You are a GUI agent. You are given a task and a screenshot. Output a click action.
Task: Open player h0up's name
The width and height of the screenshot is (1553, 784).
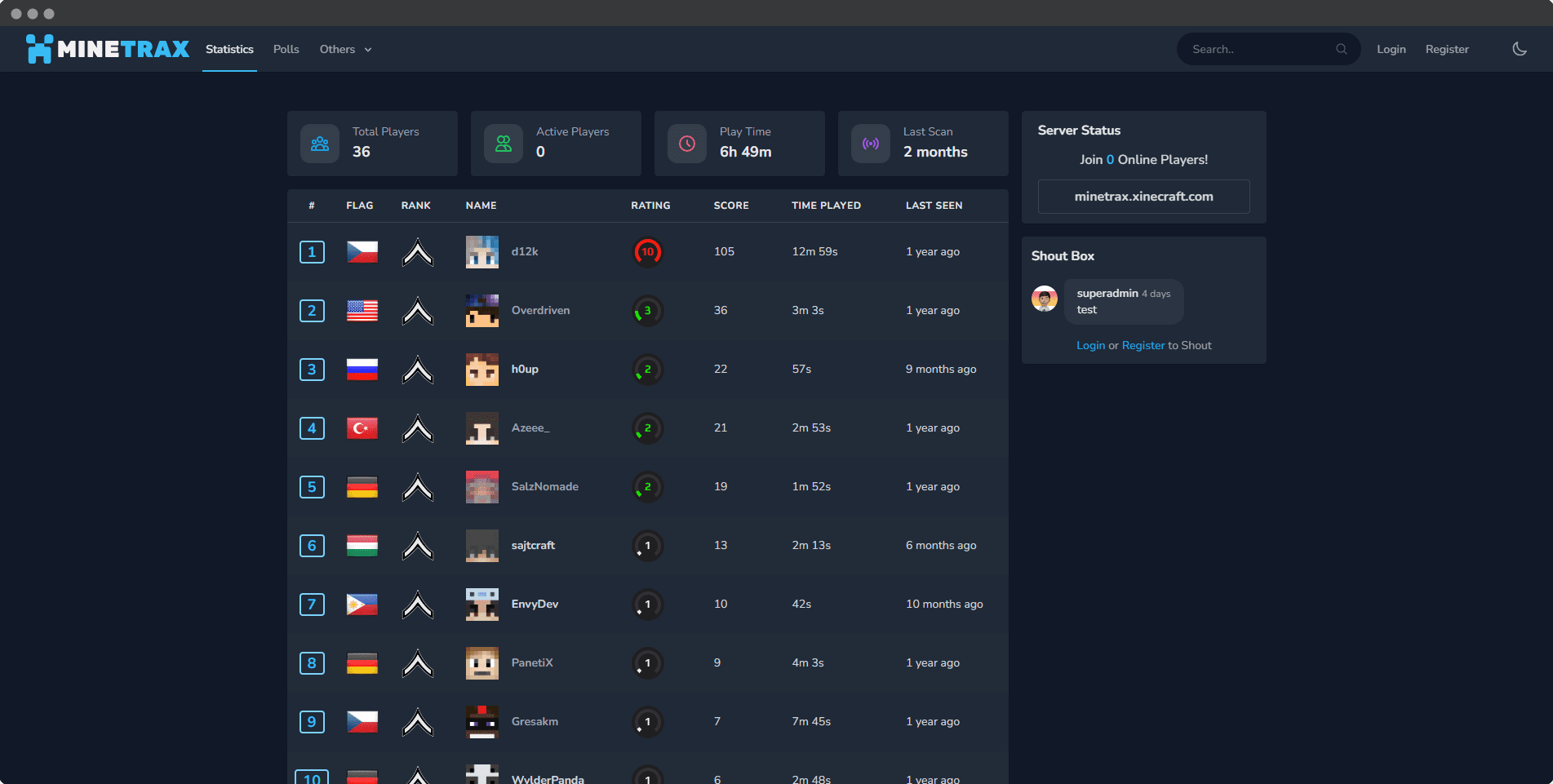[x=525, y=370]
